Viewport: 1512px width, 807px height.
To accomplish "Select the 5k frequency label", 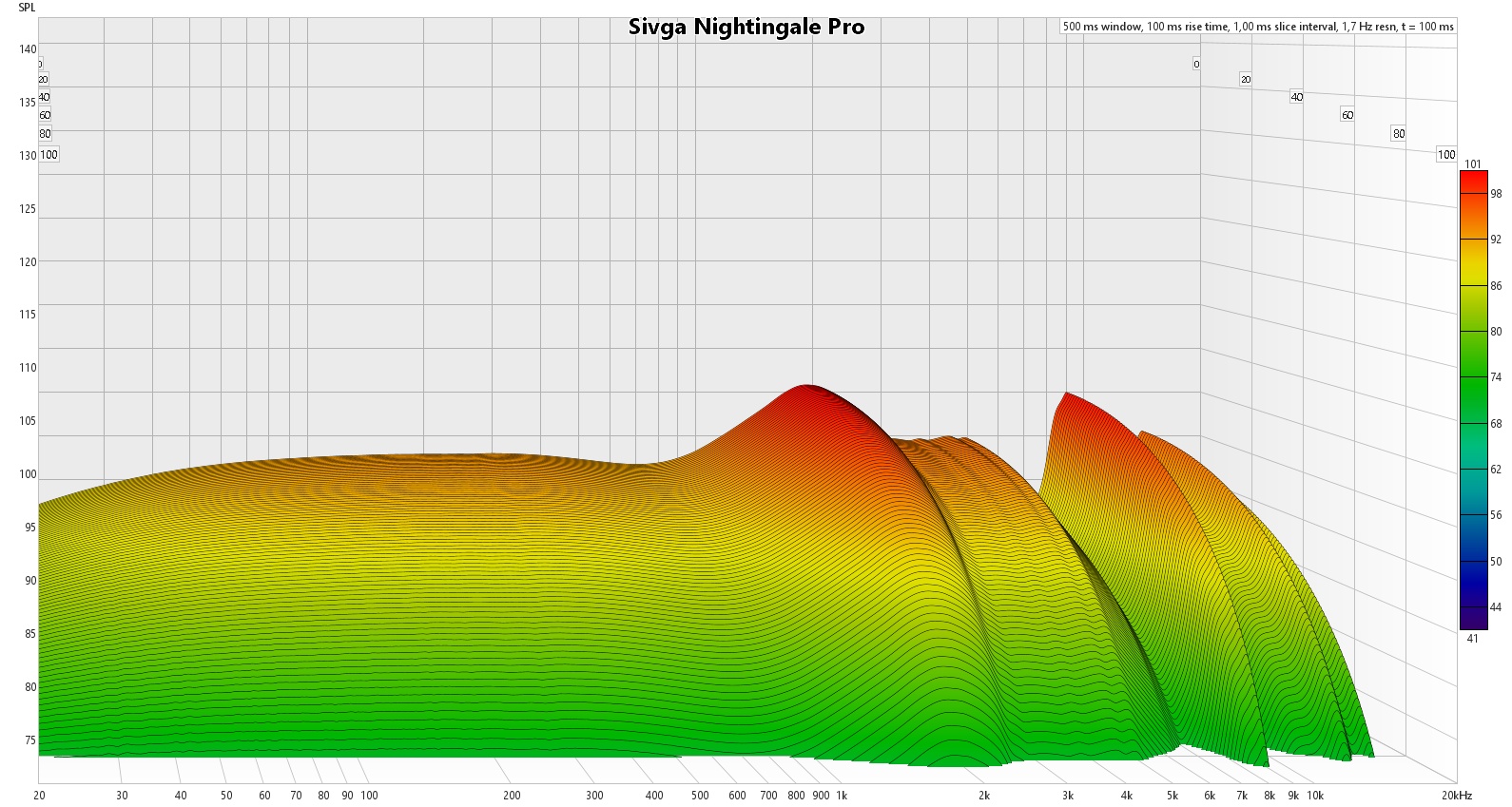I will pyautogui.click(x=1173, y=796).
